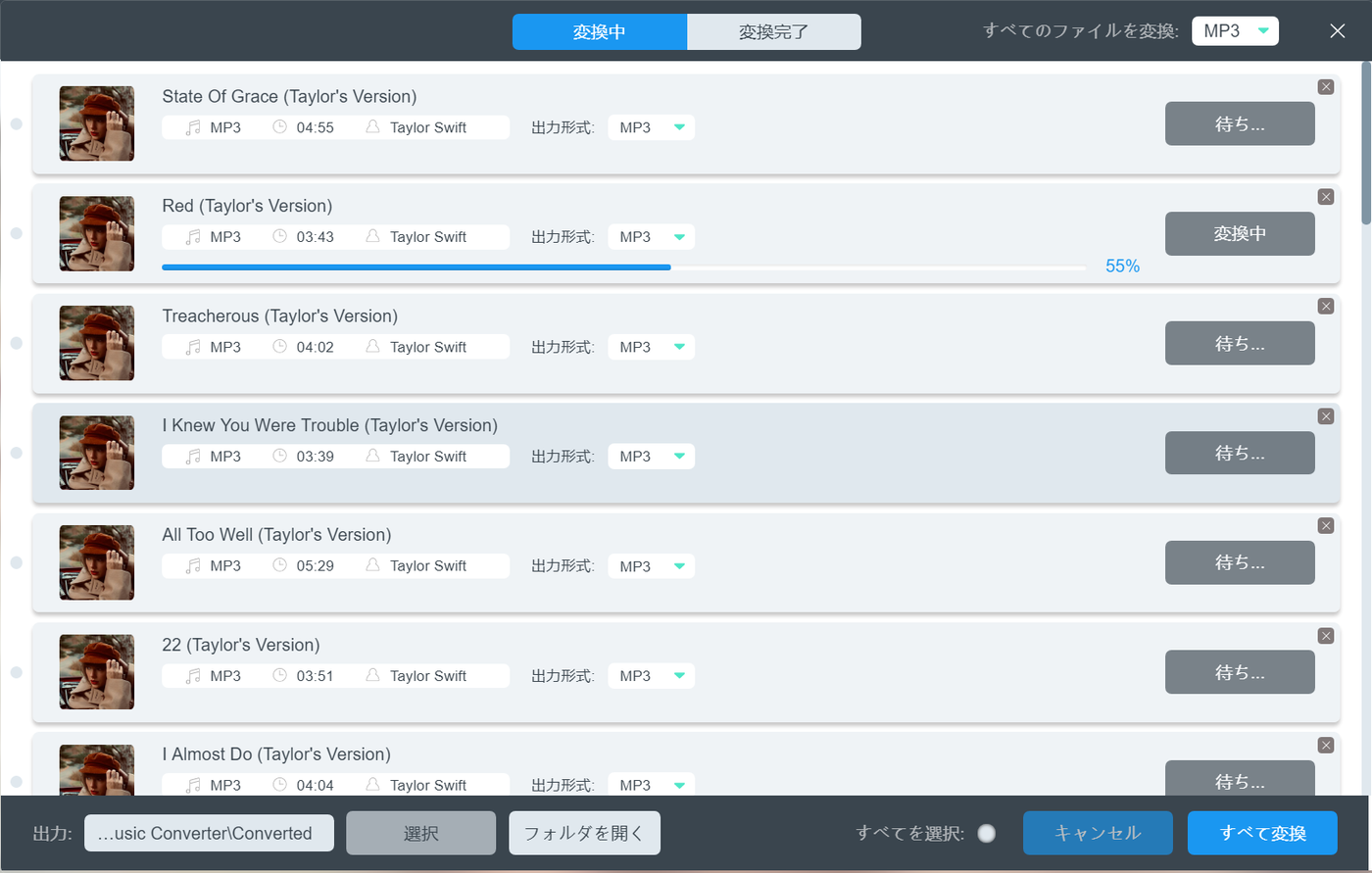Click 待ち... button for State Of Grace
The image size is (1372, 873).
pos(1240,124)
